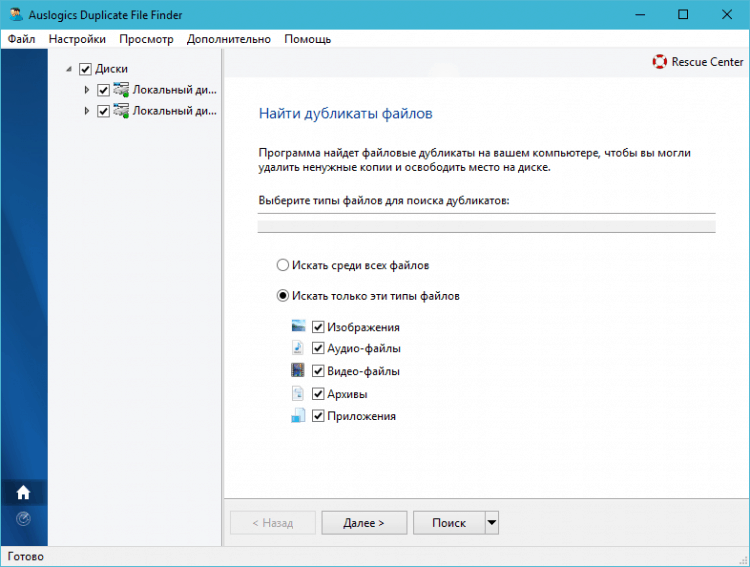Select Искать среди всех файлов option
750x567 pixels.
283,265
